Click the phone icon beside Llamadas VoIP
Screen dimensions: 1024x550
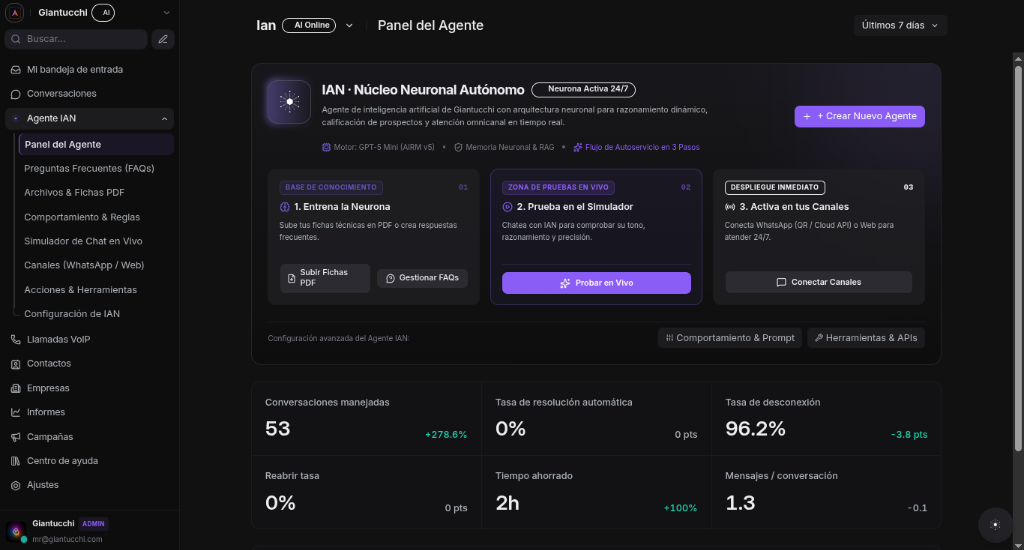click(x=16, y=340)
